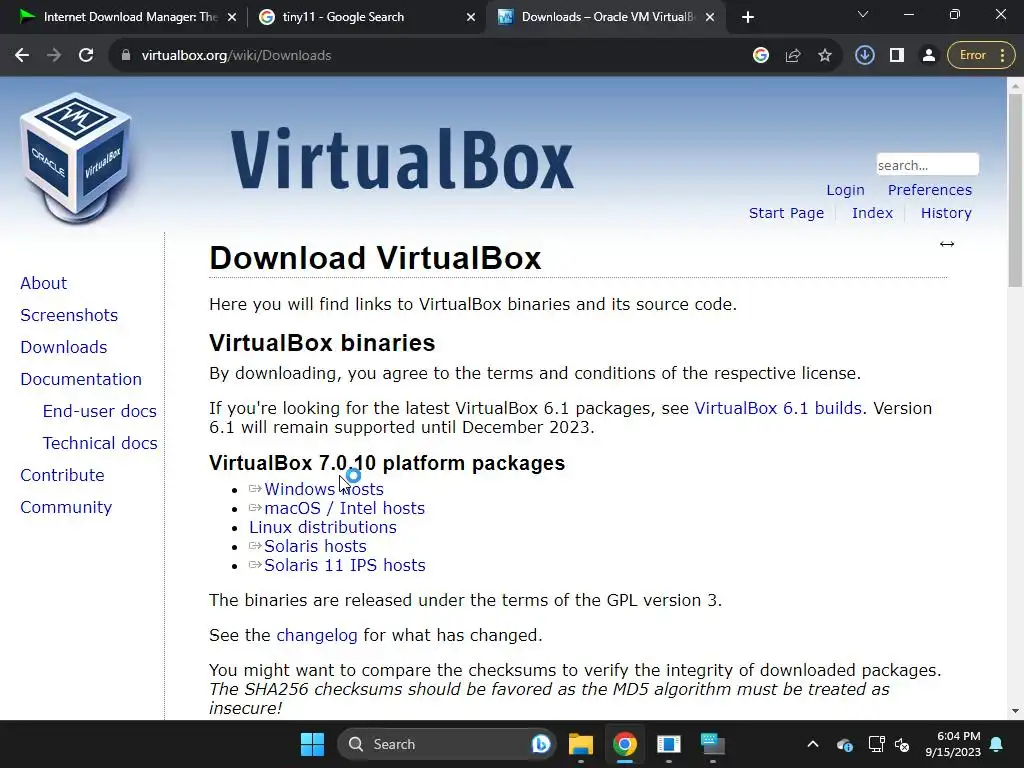Click scrollbar down arrow
This screenshot has height=768, width=1024.
(x=1015, y=711)
